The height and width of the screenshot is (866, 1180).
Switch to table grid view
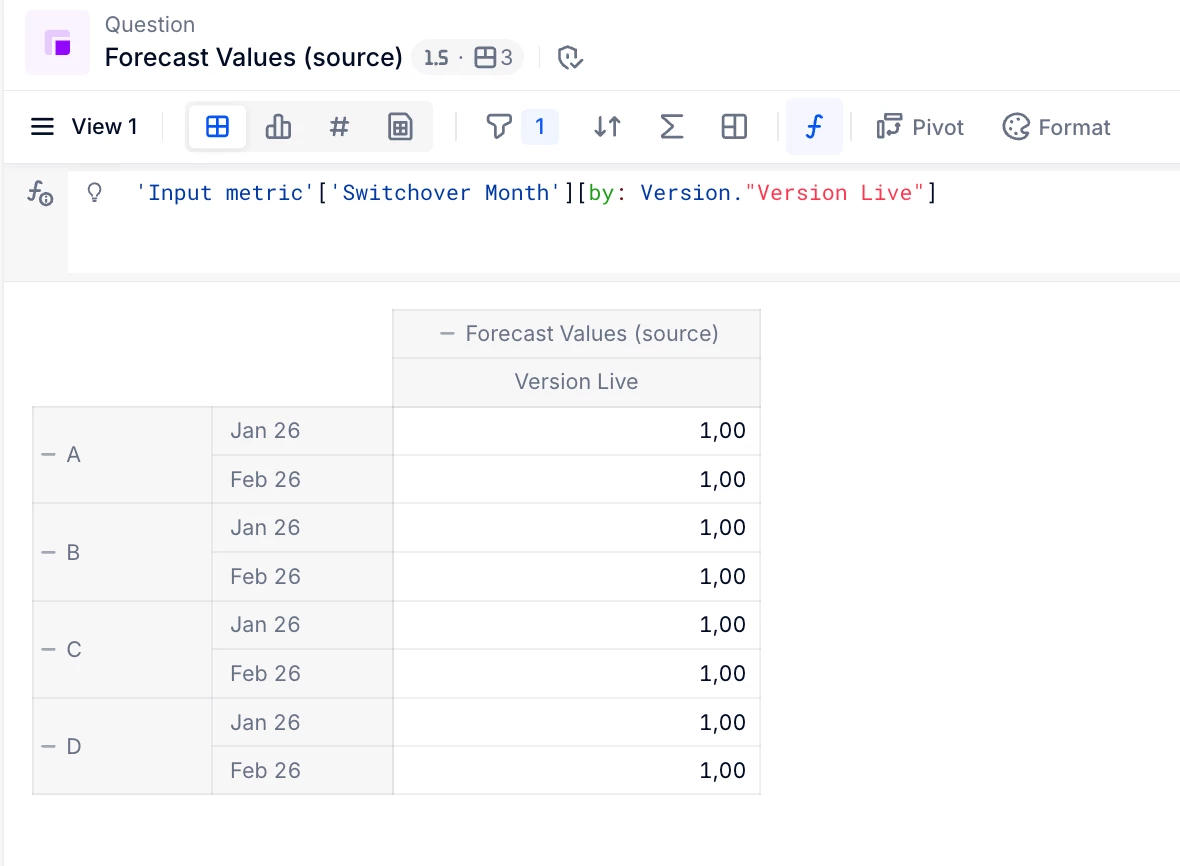click(x=217, y=127)
